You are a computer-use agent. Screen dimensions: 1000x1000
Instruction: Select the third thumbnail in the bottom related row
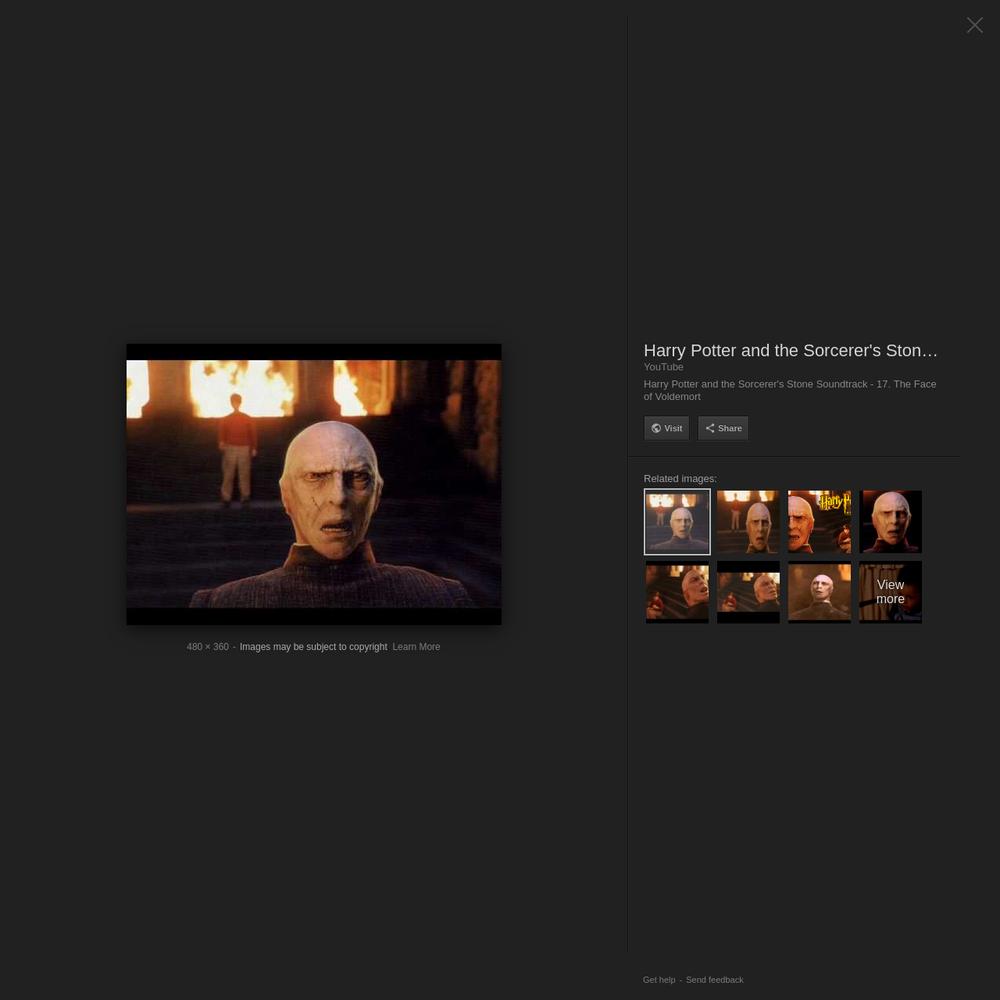click(x=819, y=592)
